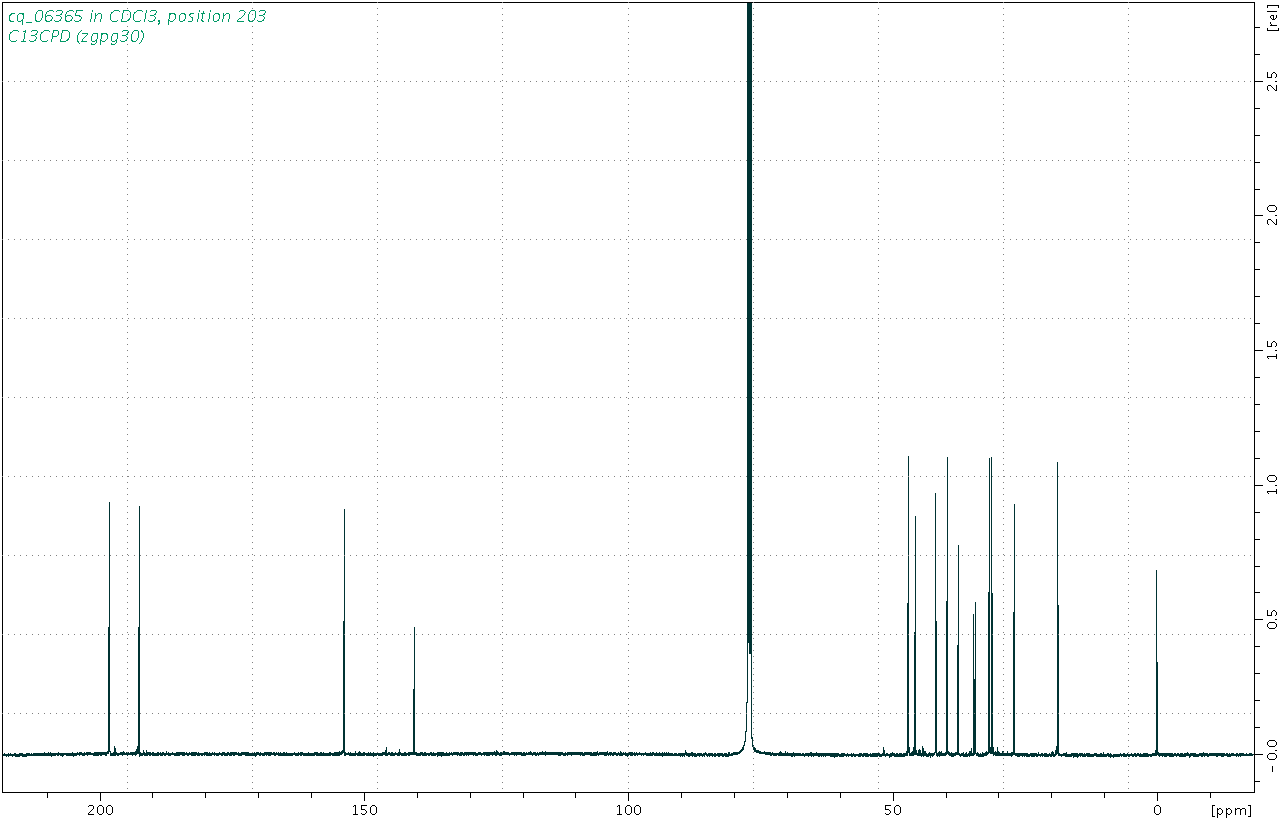This screenshot has height=821, width=1285.
Task: Click the "[rel]" intensity axis label
Action: pyautogui.click(x=1271, y=18)
